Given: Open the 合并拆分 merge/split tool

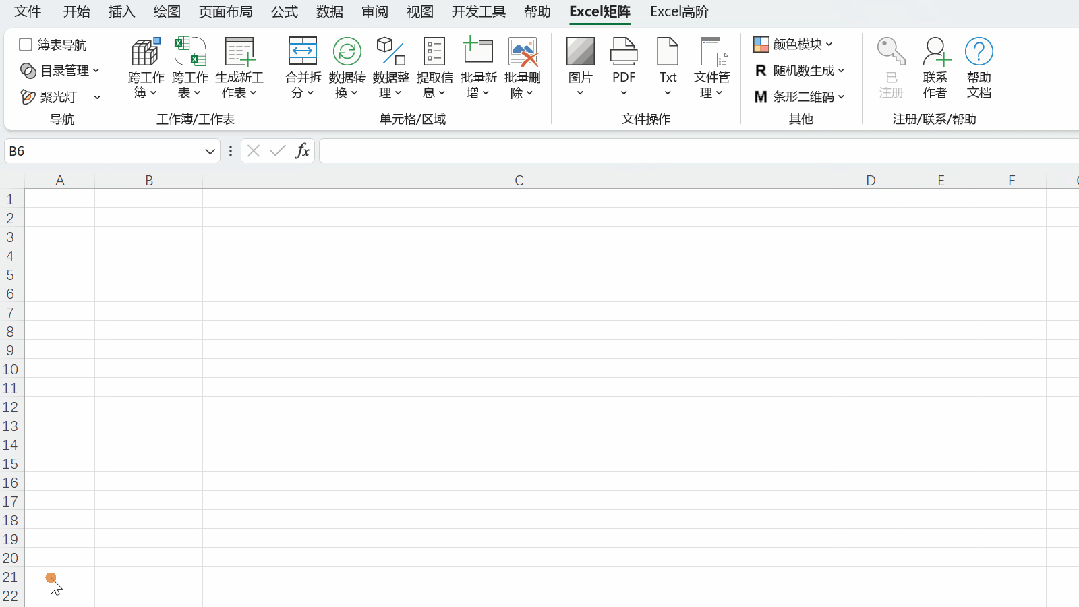Looking at the screenshot, I should pyautogui.click(x=303, y=68).
